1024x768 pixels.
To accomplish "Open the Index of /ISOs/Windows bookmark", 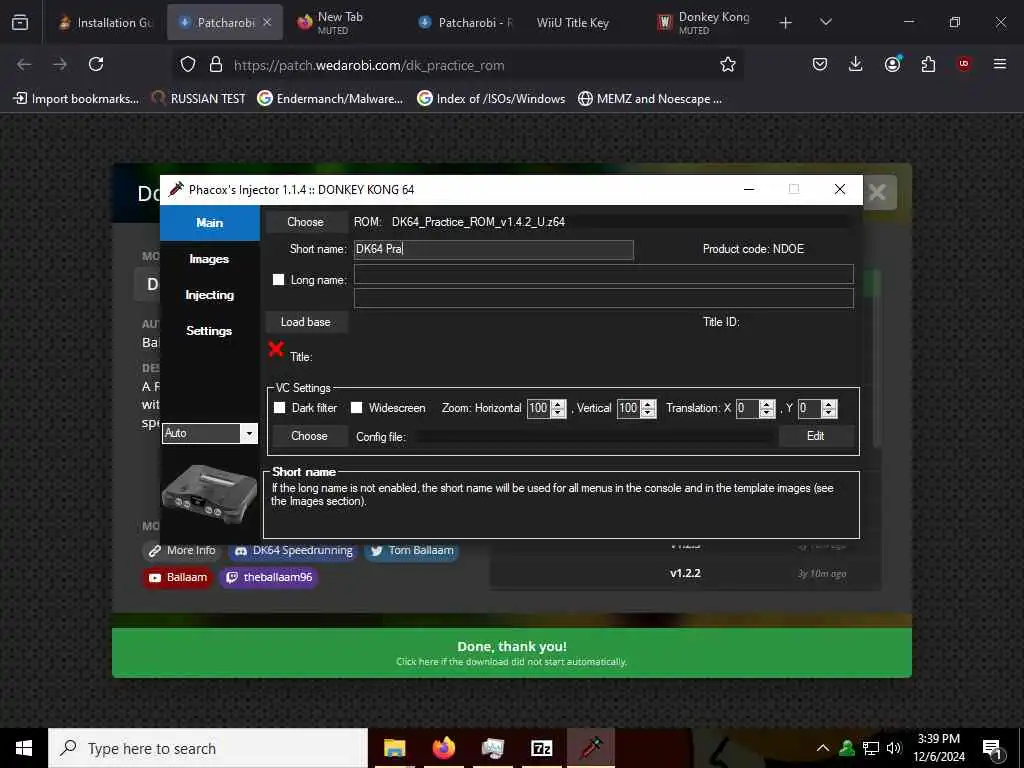I will [491, 99].
